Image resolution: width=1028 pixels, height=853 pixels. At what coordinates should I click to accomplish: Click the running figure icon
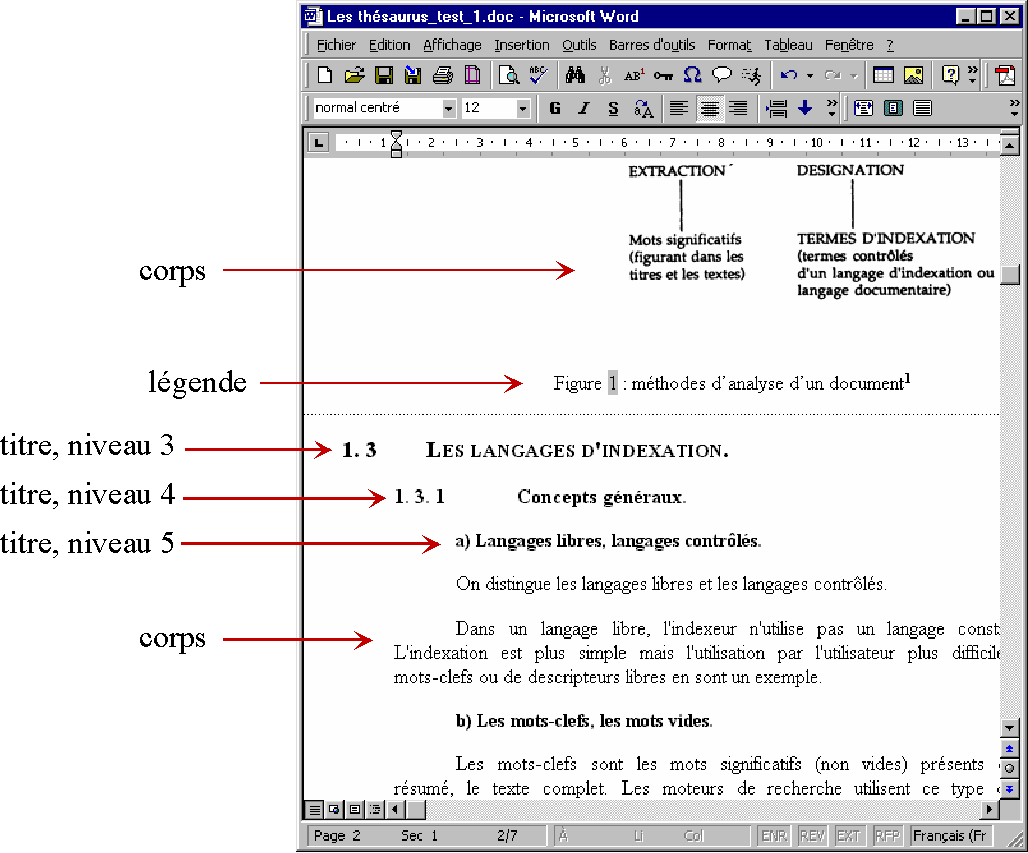click(751, 75)
